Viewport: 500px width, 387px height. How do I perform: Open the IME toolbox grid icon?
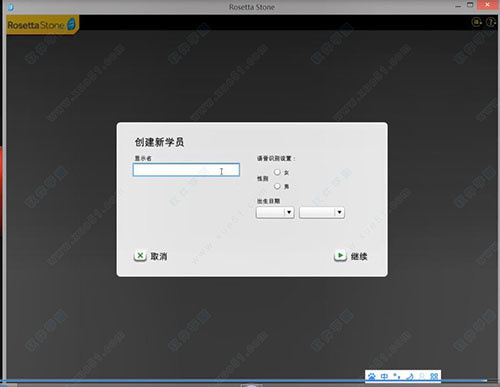[434, 376]
